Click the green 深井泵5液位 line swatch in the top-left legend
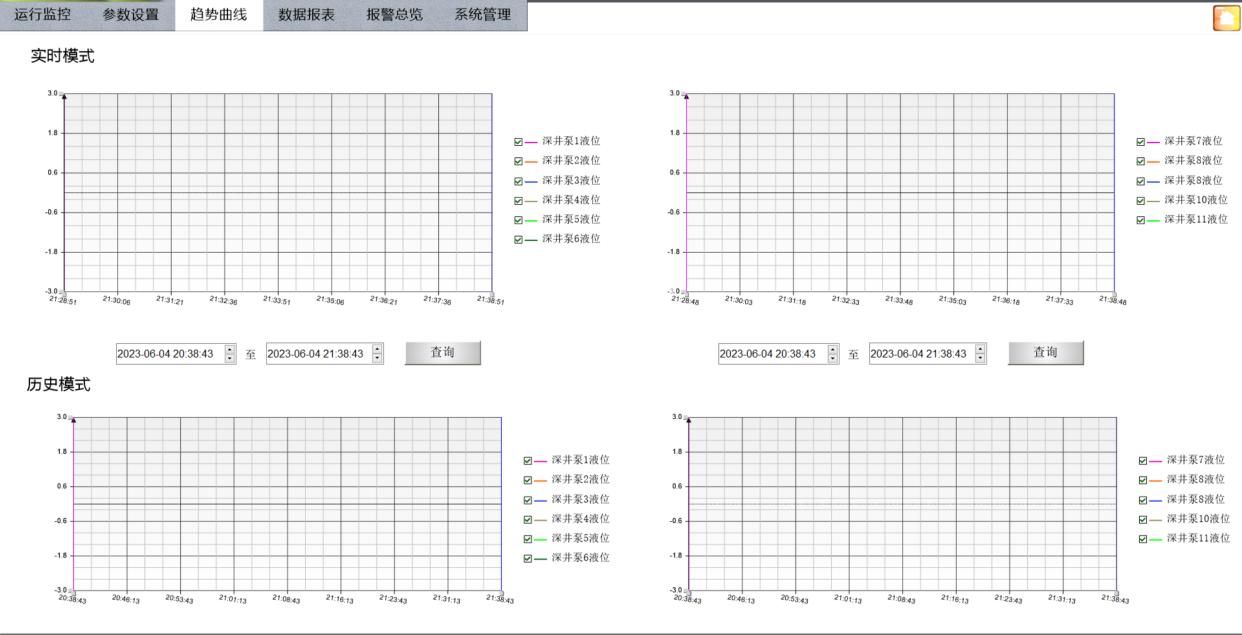Image resolution: width=1242 pixels, height=635 pixels. [531, 220]
